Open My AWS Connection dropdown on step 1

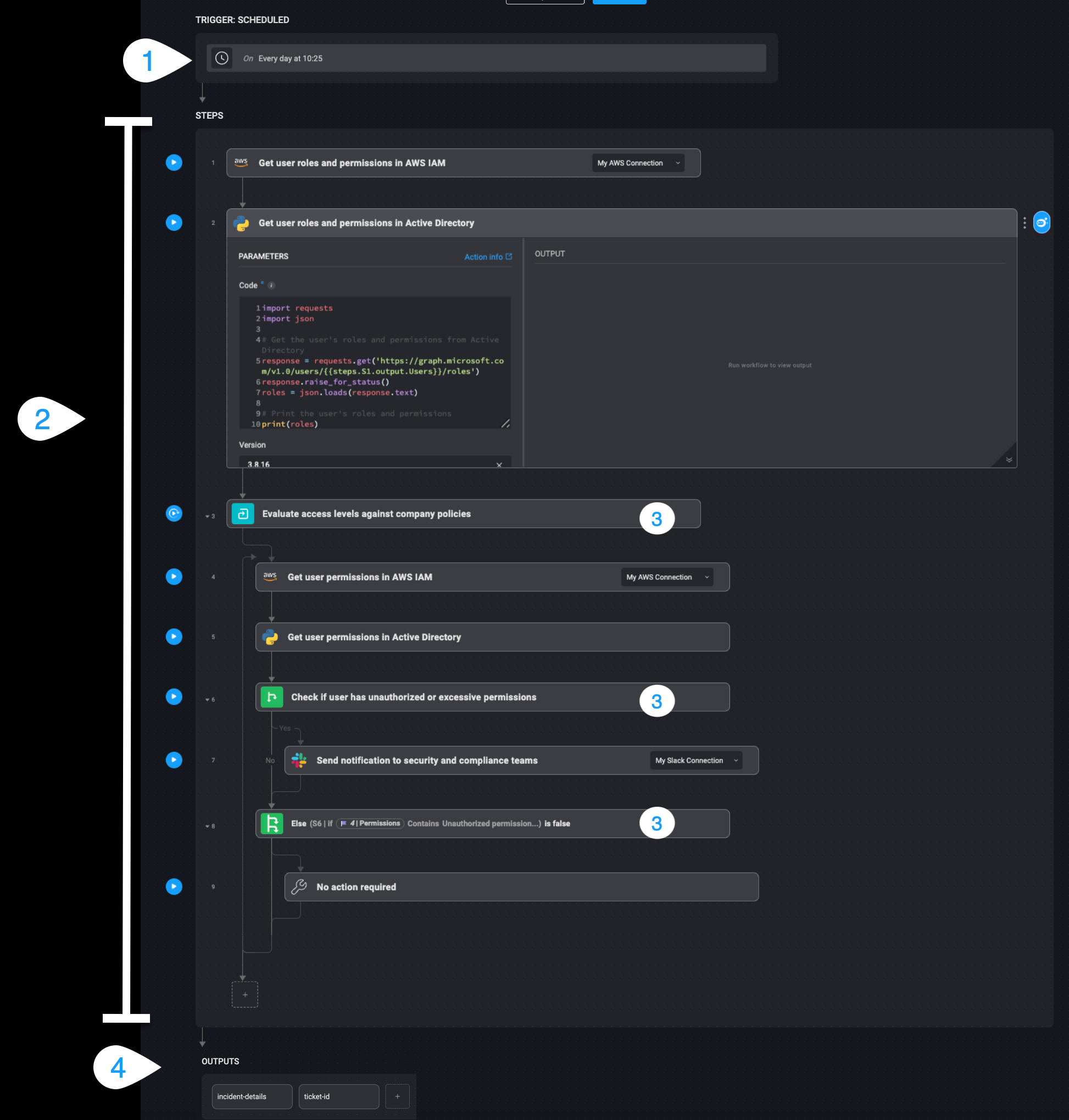638,163
